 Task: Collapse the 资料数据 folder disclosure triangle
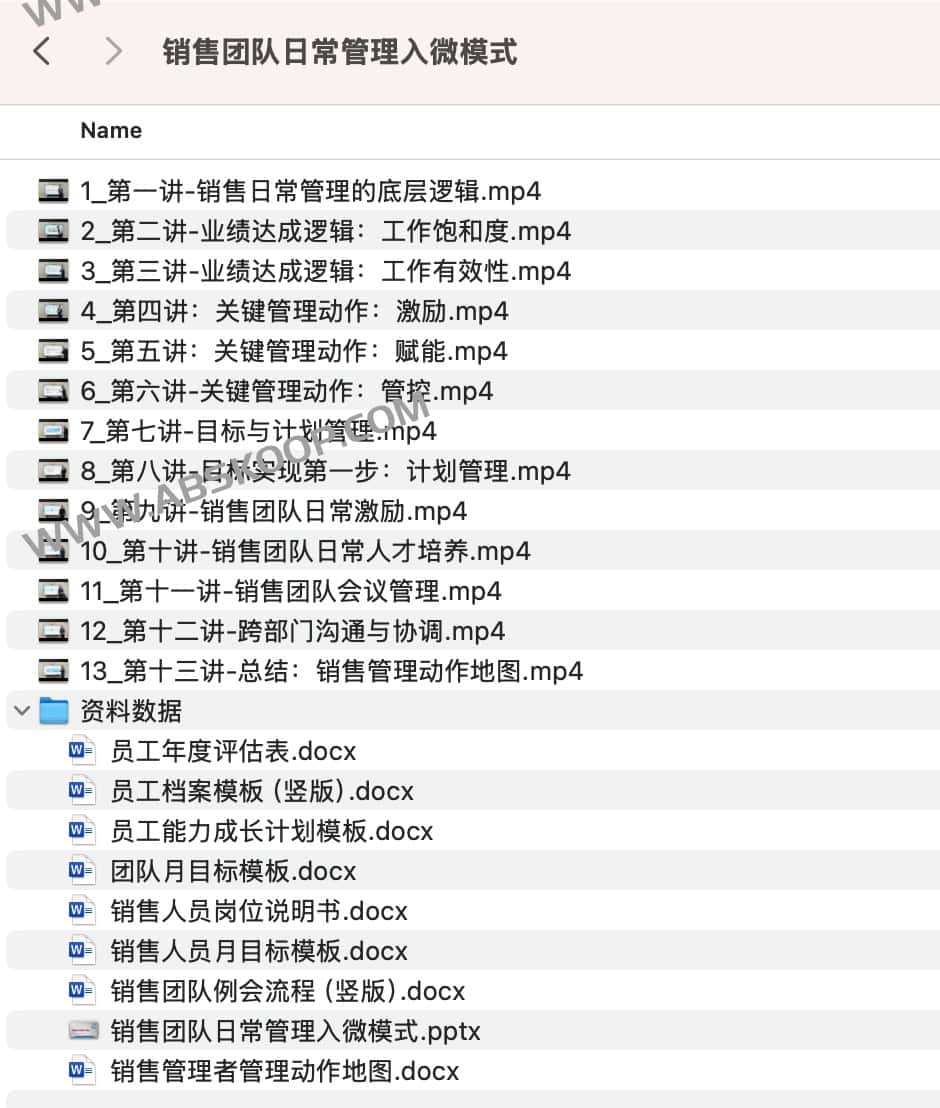coord(21,711)
